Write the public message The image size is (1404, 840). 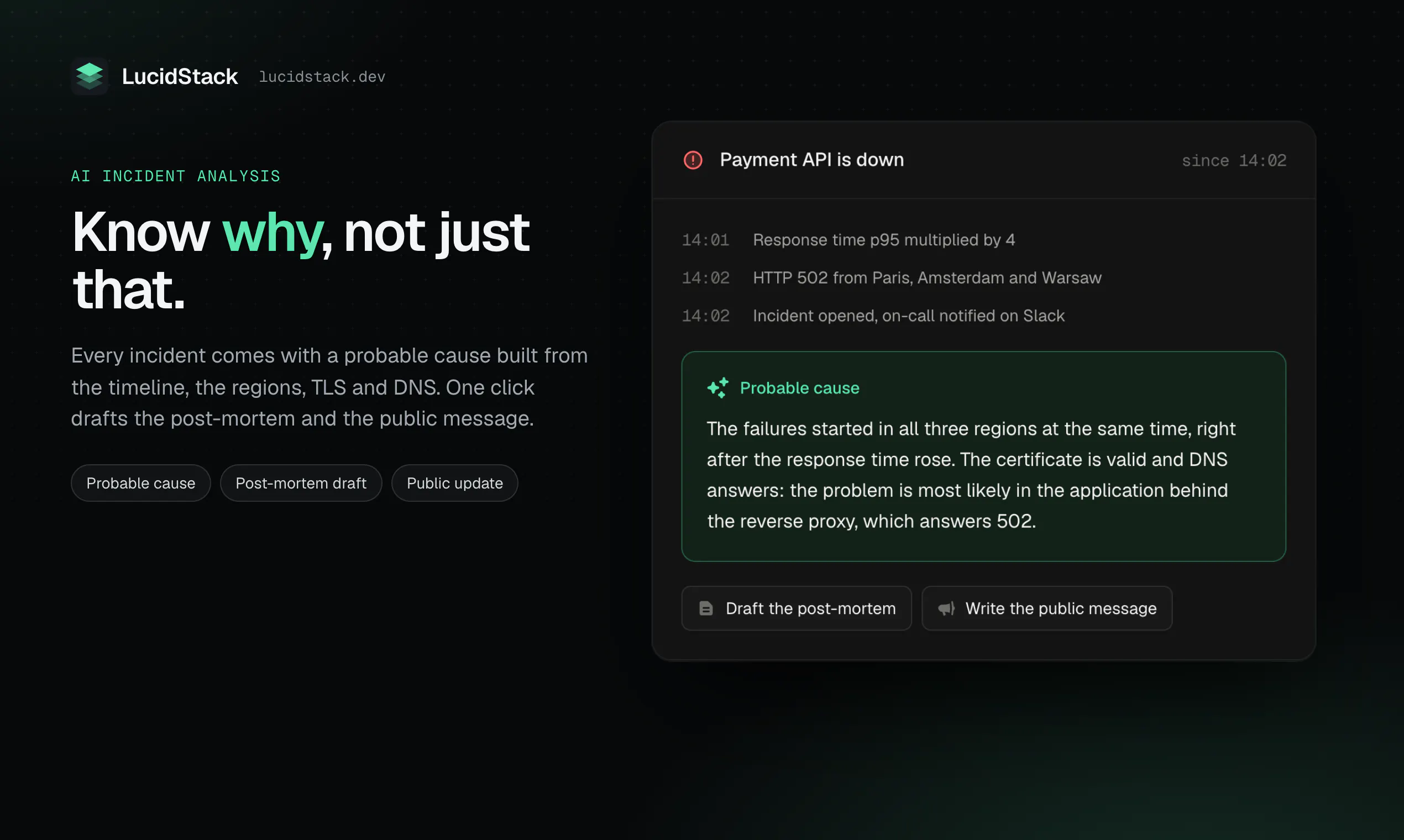(x=1047, y=608)
